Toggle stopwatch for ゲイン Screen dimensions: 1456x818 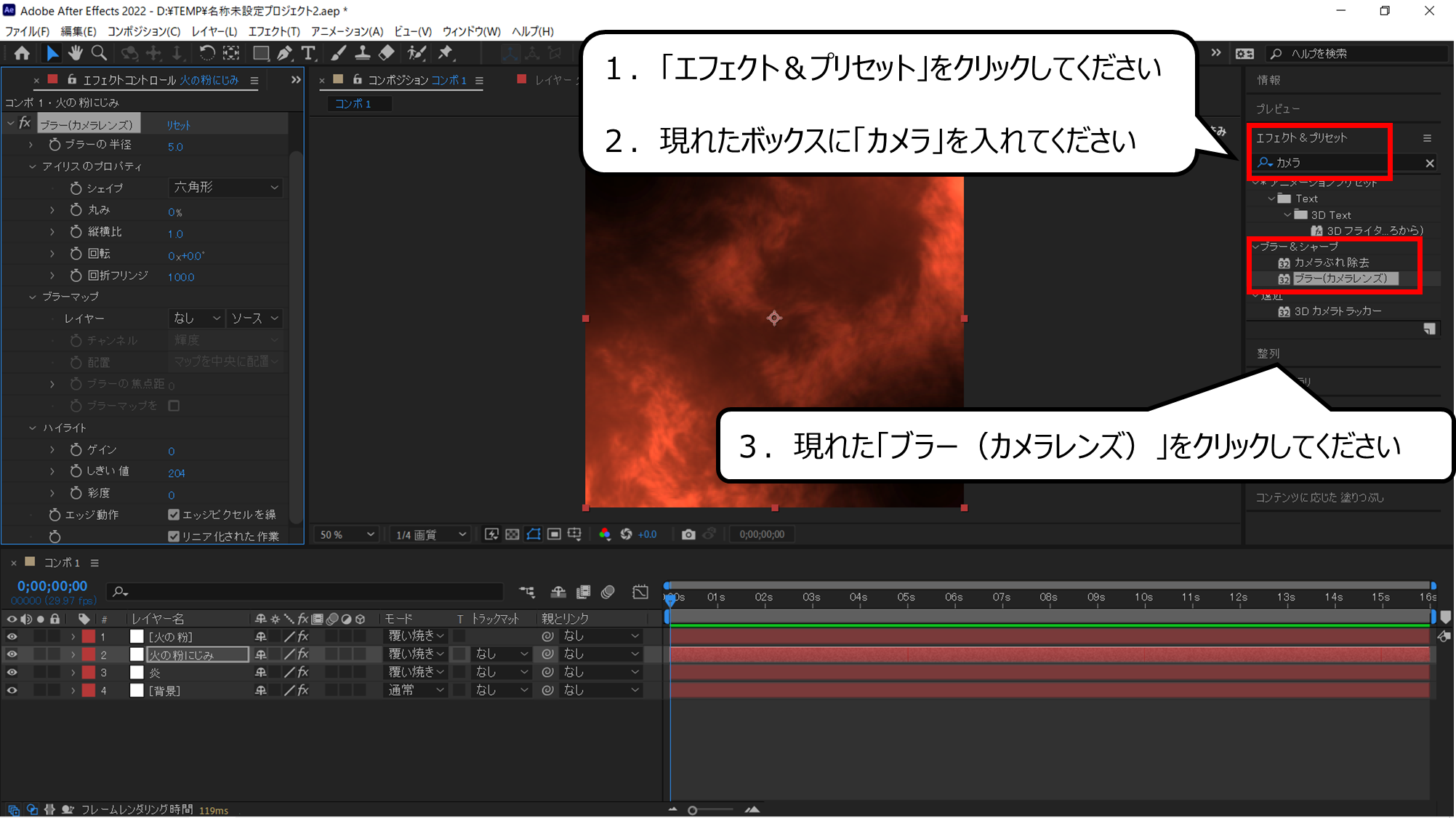tap(76, 450)
